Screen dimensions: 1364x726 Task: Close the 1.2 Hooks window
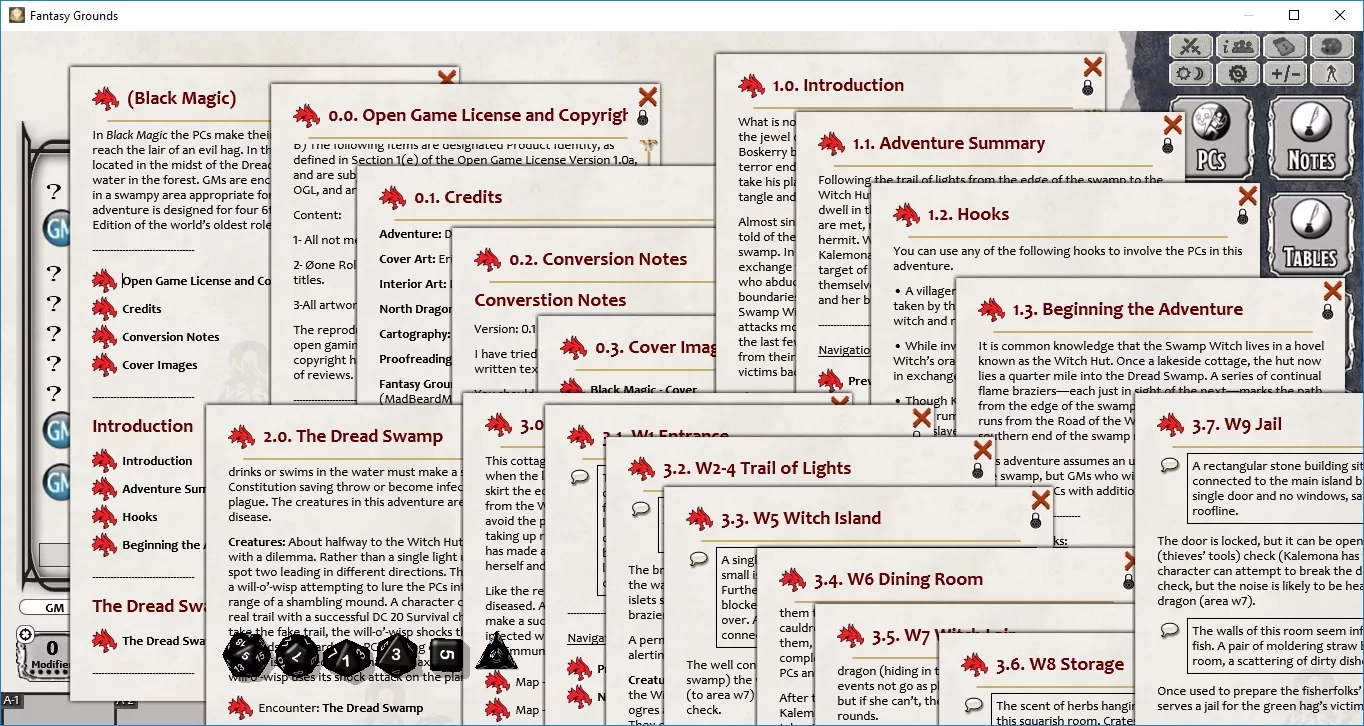(1247, 195)
